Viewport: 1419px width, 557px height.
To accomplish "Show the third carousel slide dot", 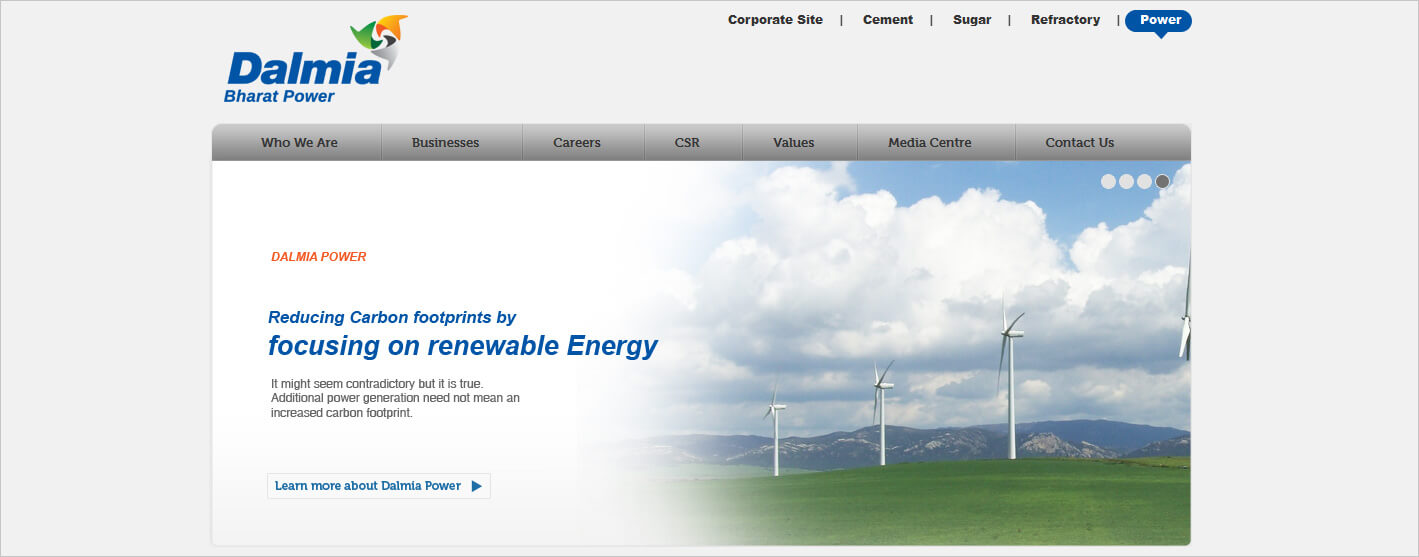I will 1144,182.
